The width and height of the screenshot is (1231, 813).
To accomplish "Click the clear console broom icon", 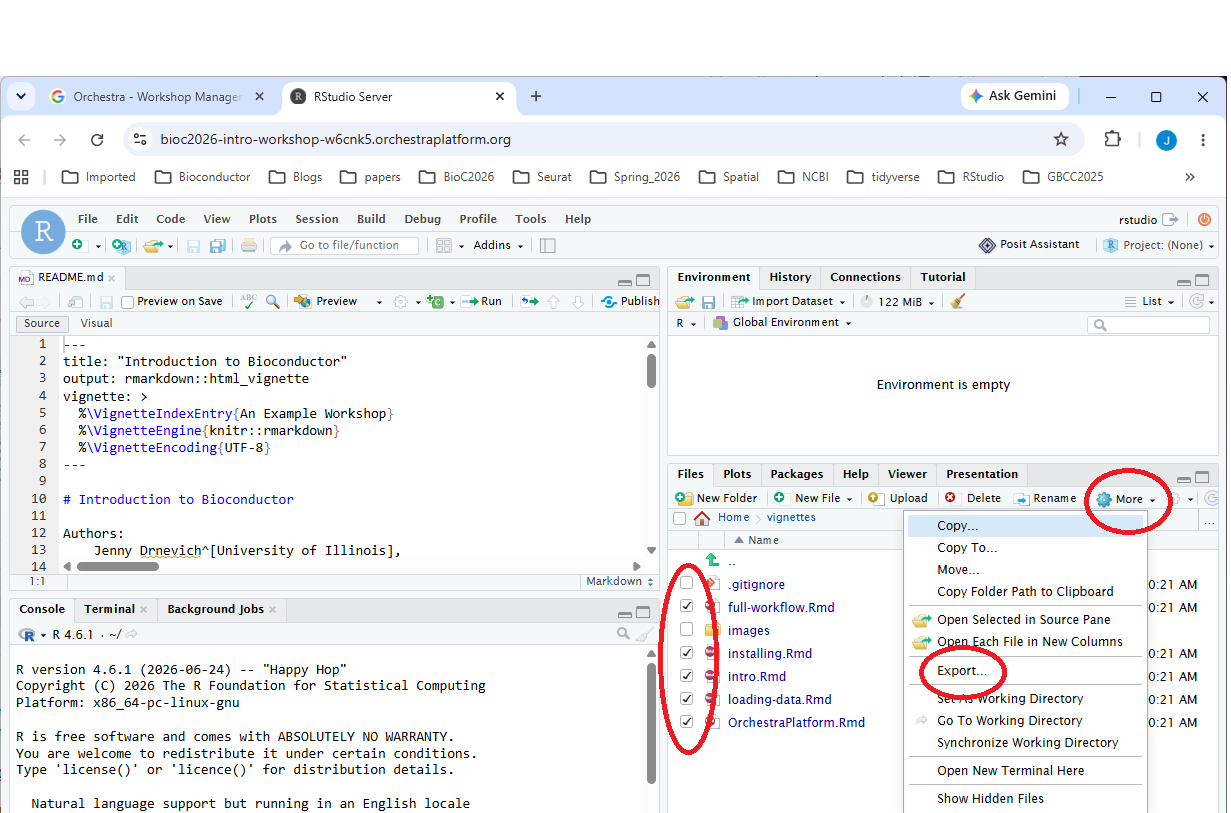I will 644,634.
